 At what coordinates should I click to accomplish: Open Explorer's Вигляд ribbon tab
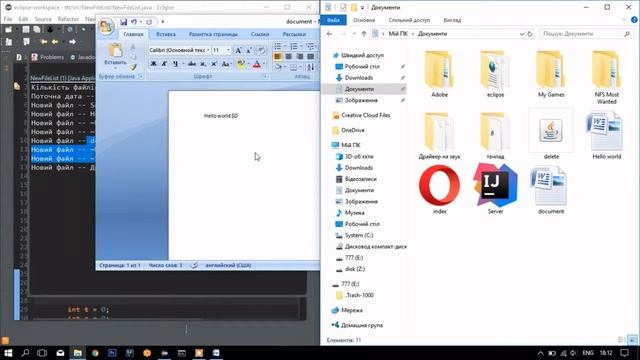coord(452,20)
